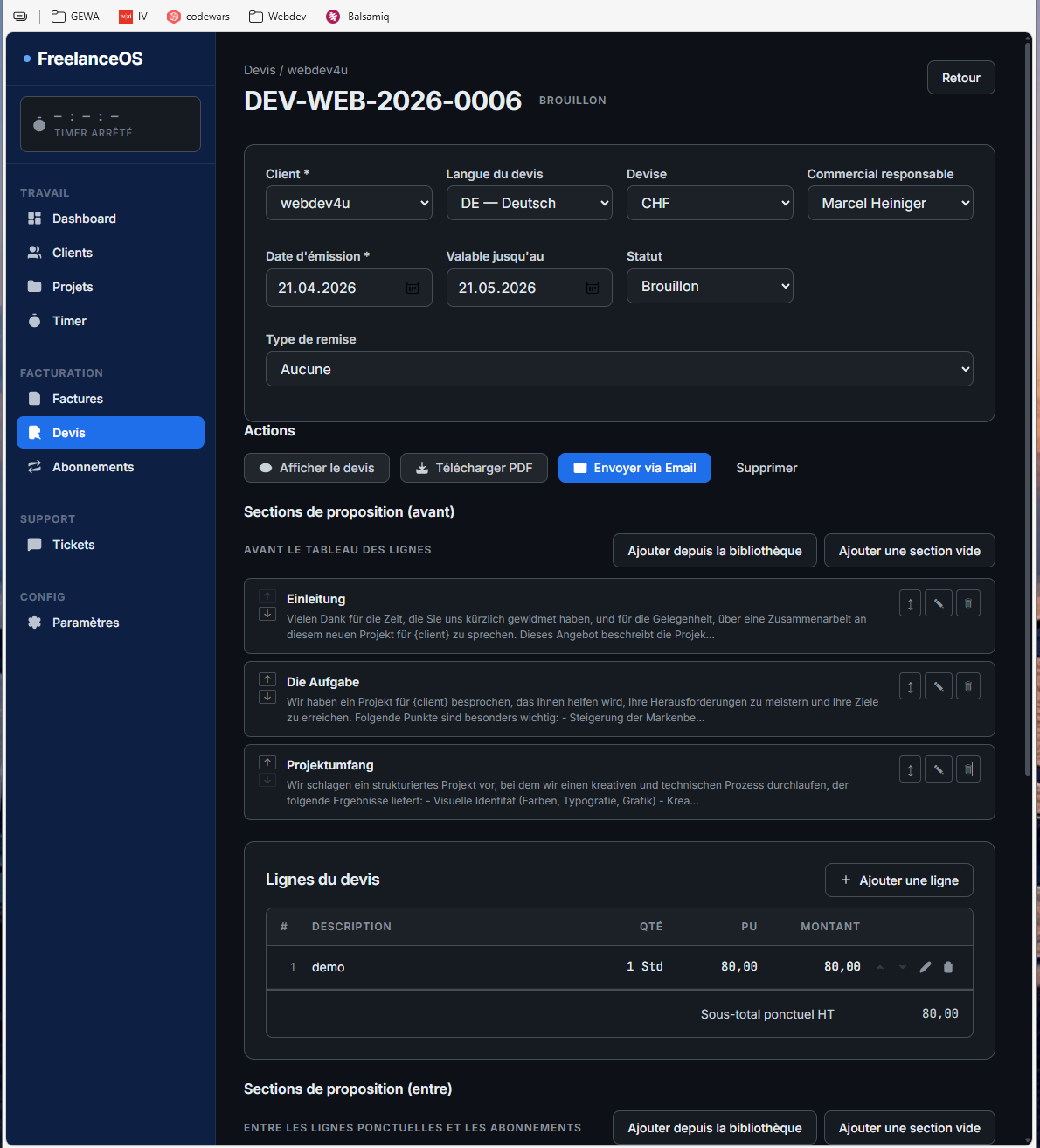Click the vertical double-arrow icon on Die Aufgabe
This screenshot has width=1040, height=1148.
[x=910, y=686]
